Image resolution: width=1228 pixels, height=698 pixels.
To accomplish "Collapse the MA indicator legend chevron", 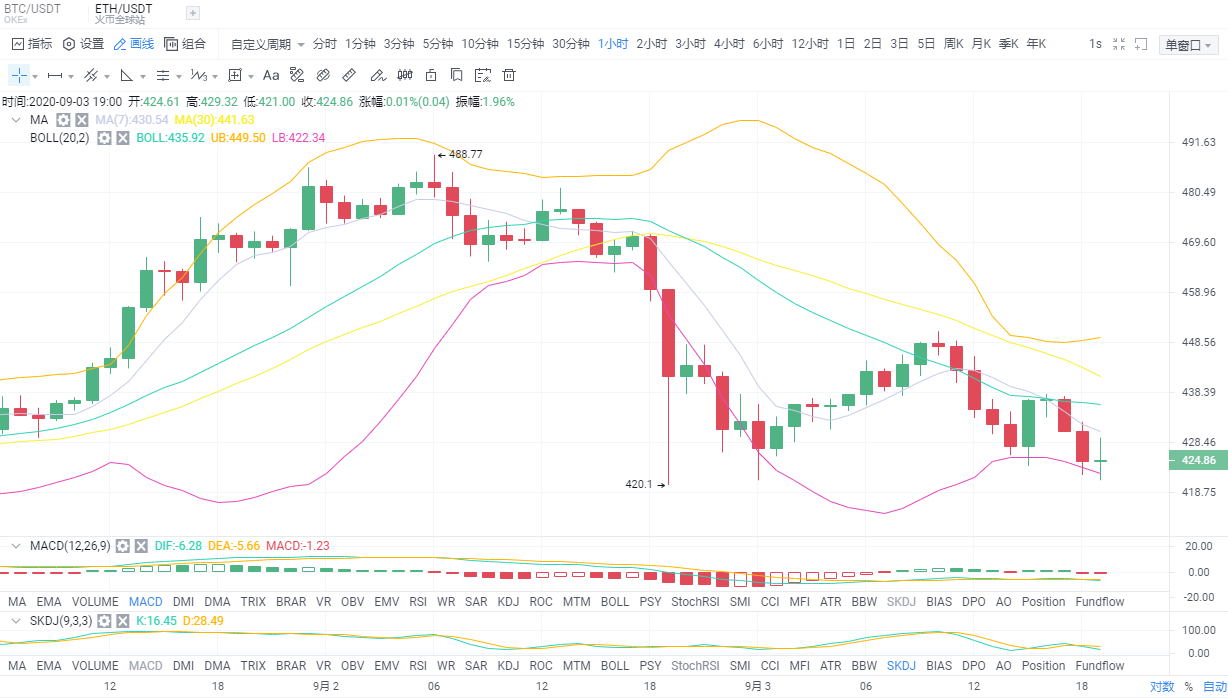I will click(16, 120).
